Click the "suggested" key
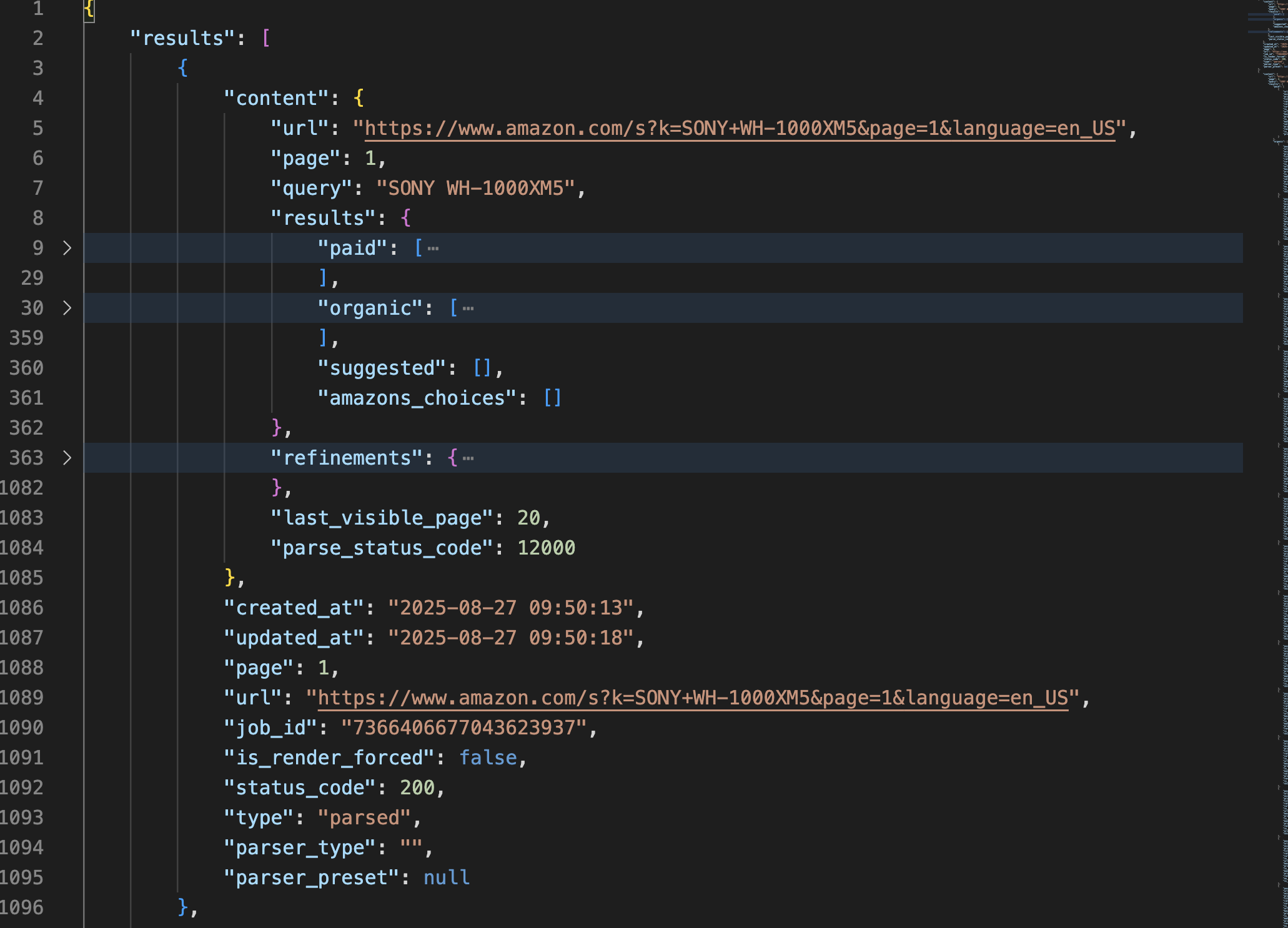The image size is (1288, 928). coord(382,368)
